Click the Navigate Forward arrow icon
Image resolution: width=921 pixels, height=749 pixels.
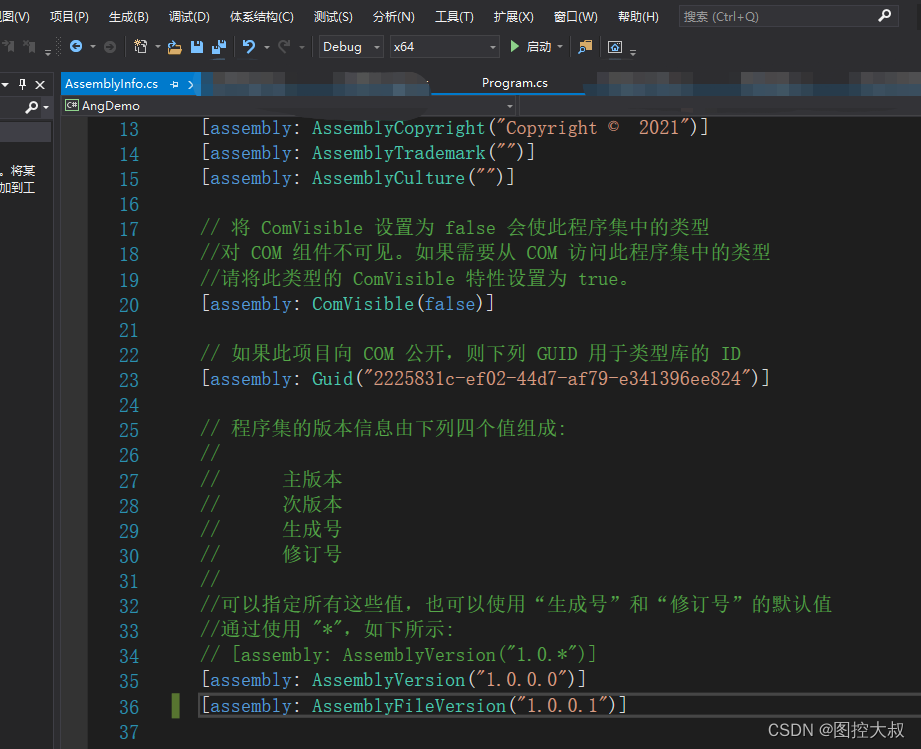[110, 47]
